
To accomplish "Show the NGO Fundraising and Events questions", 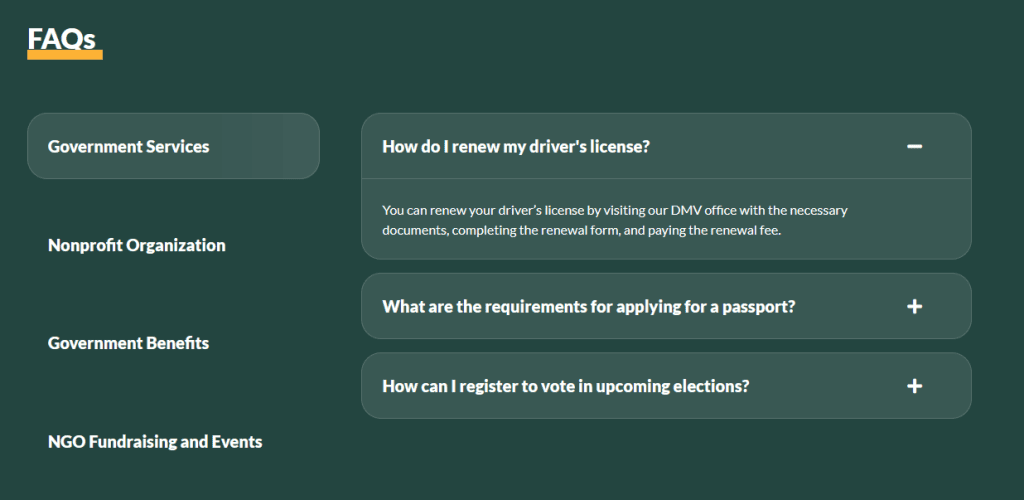I will [155, 441].
